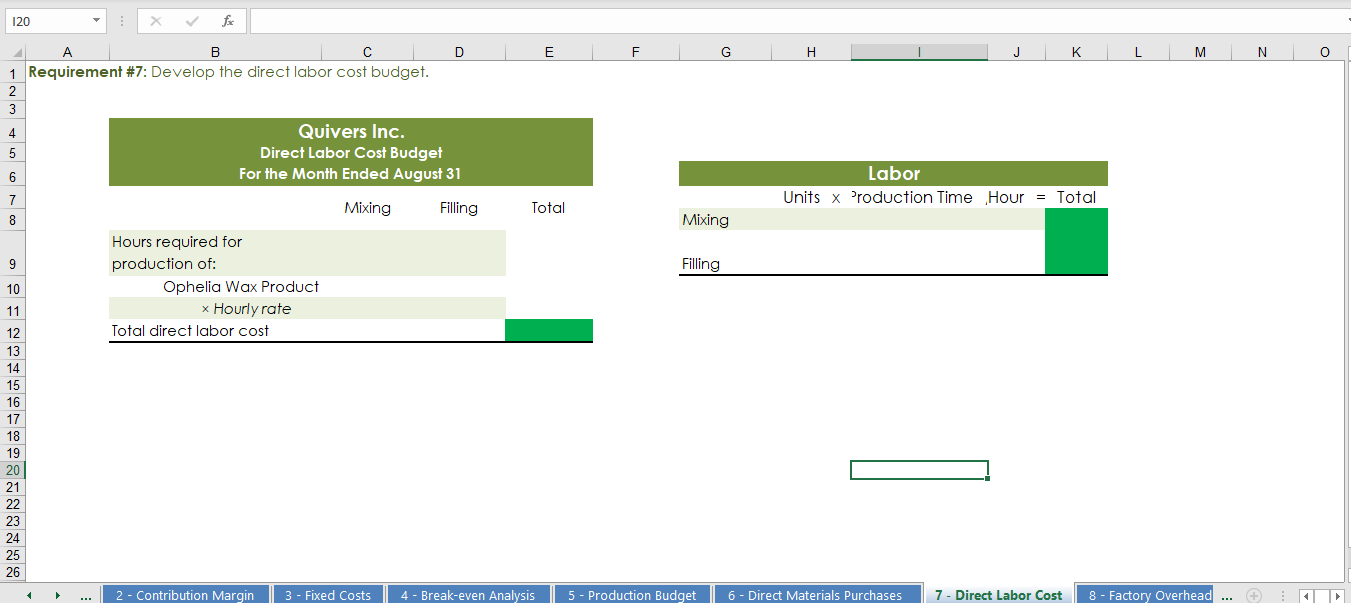Select row 26 header
Viewport: 1351px width, 603px height.
12,572
